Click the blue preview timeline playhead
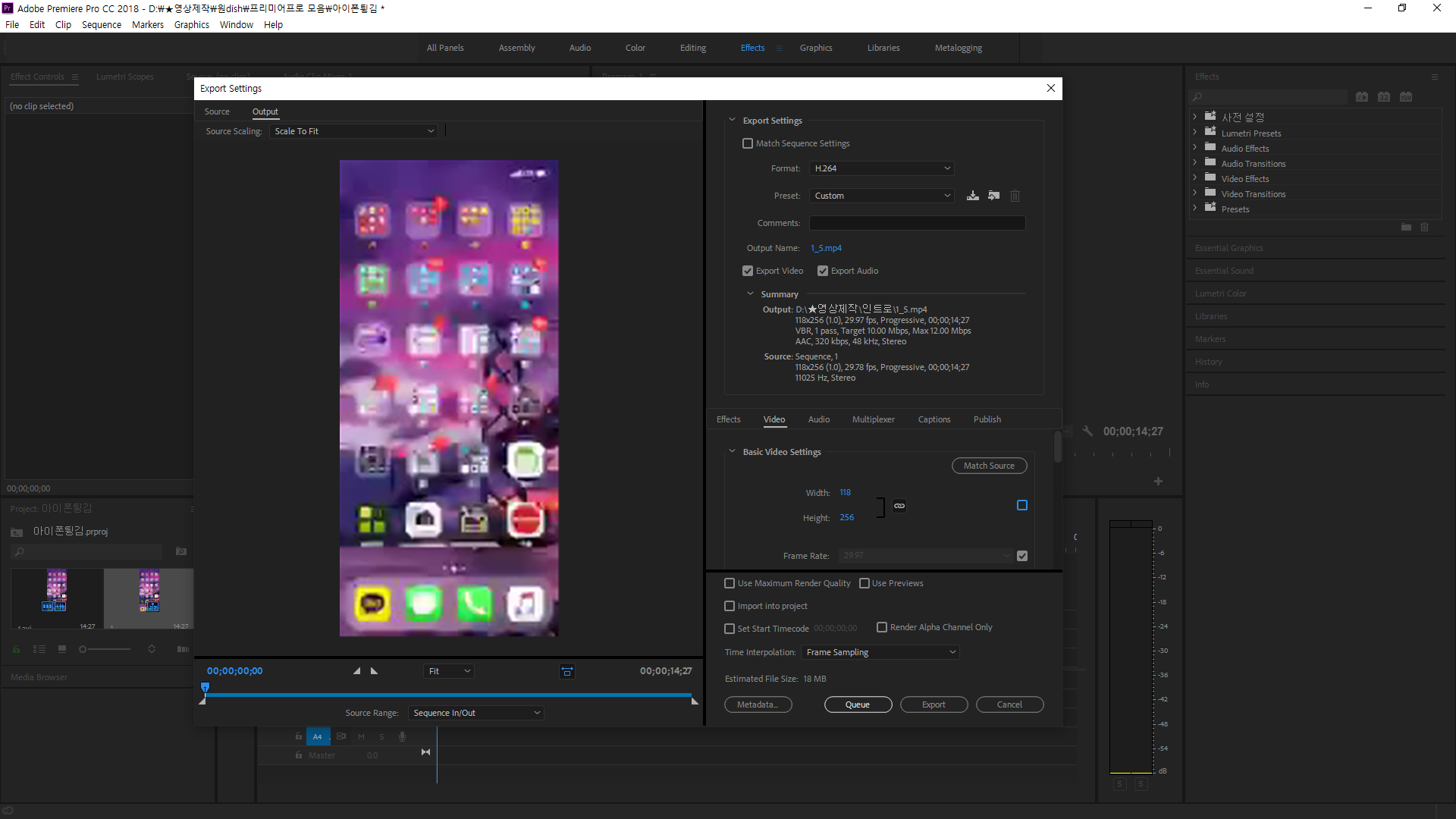Screen dimensions: 1456x819 tap(205, 687)
